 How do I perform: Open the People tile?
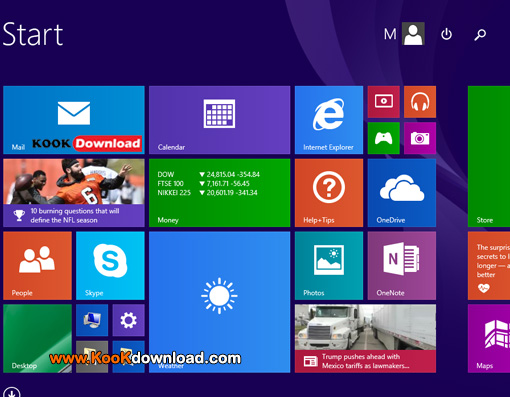[x=37, y=266]
